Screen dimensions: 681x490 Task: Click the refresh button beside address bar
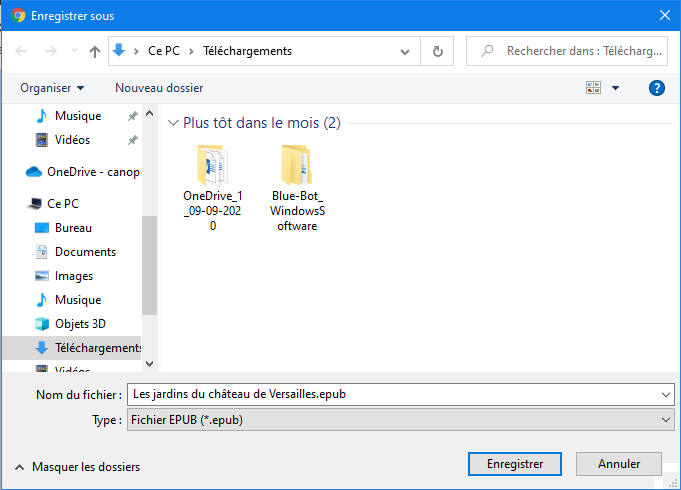[x=437, y=51]
